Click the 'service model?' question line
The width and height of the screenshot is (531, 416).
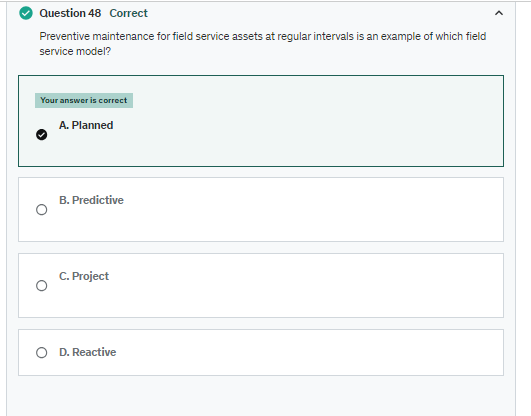[x=75, y=51]
